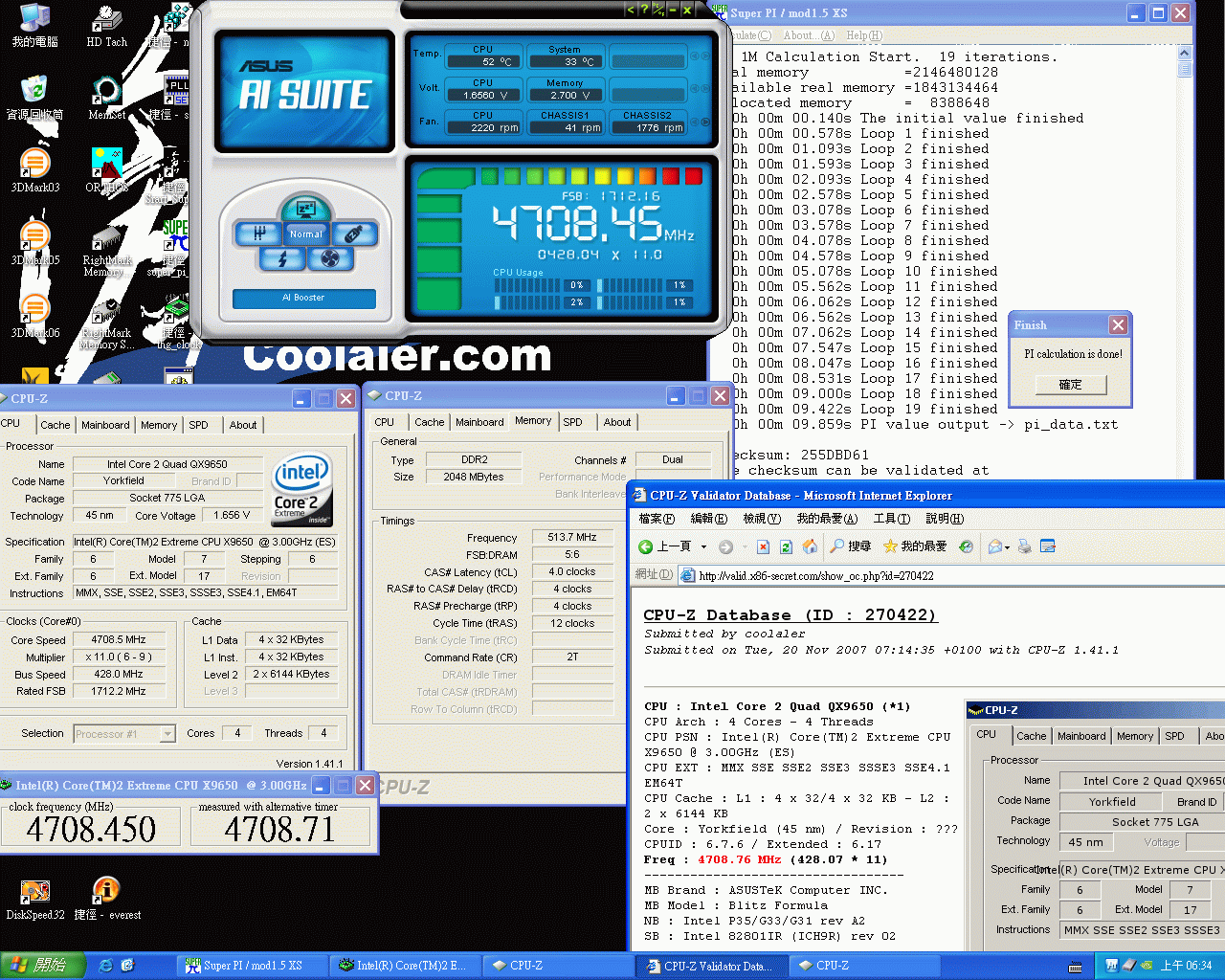Screen dimensions: 1225x980
Task: Click the nitro bottle icon in AI Suite
Action: coord(353,233)
